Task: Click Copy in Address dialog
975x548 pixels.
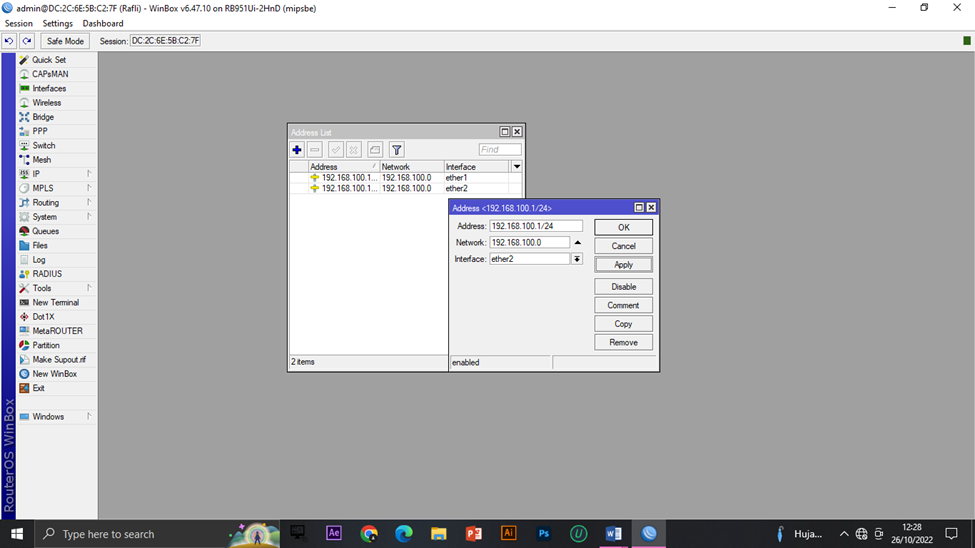Action: coord(623,324)
